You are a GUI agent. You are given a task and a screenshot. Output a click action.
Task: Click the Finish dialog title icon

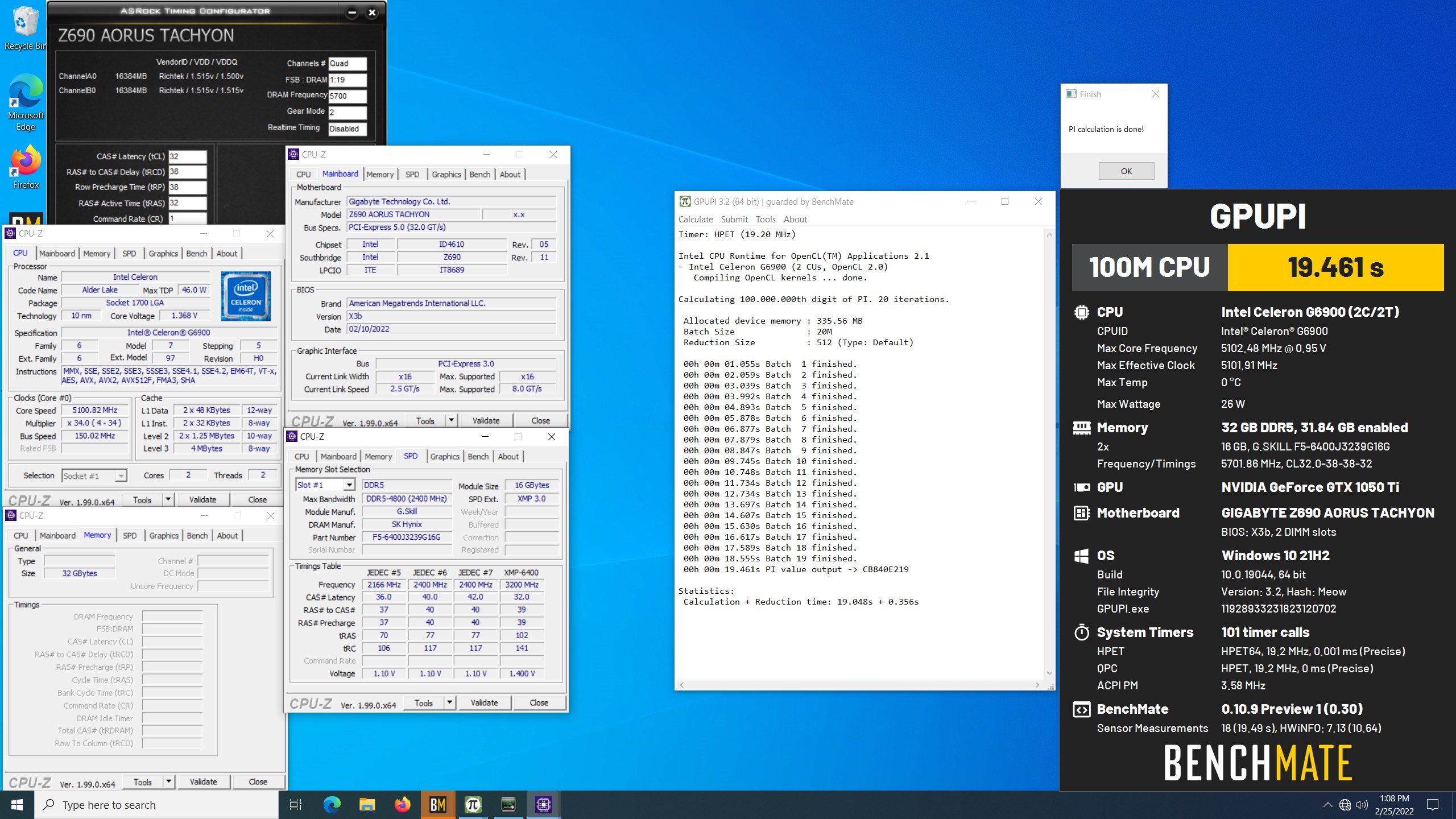tap(1072, 94)
